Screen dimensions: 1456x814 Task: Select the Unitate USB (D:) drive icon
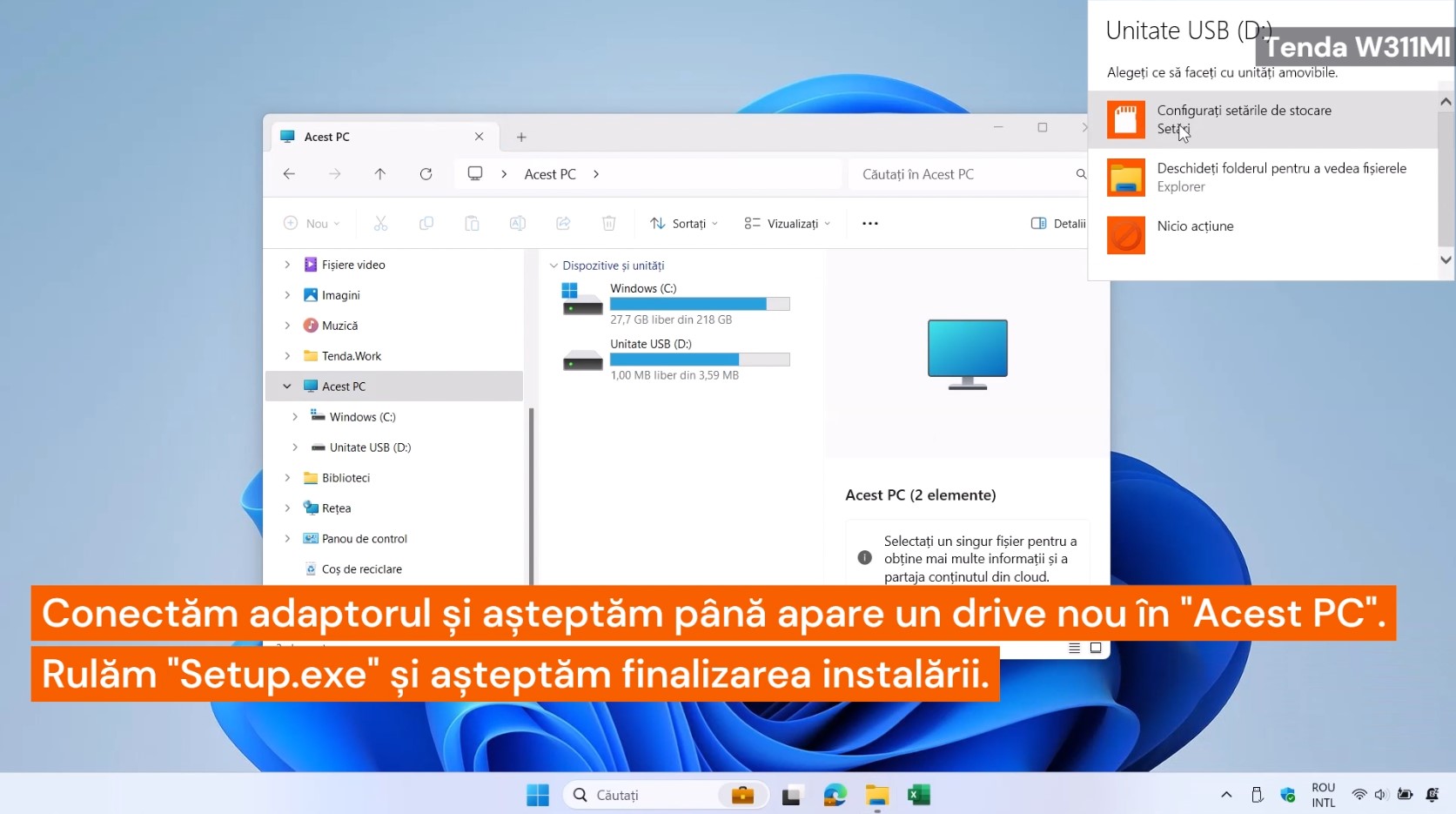tap(582, 359)
